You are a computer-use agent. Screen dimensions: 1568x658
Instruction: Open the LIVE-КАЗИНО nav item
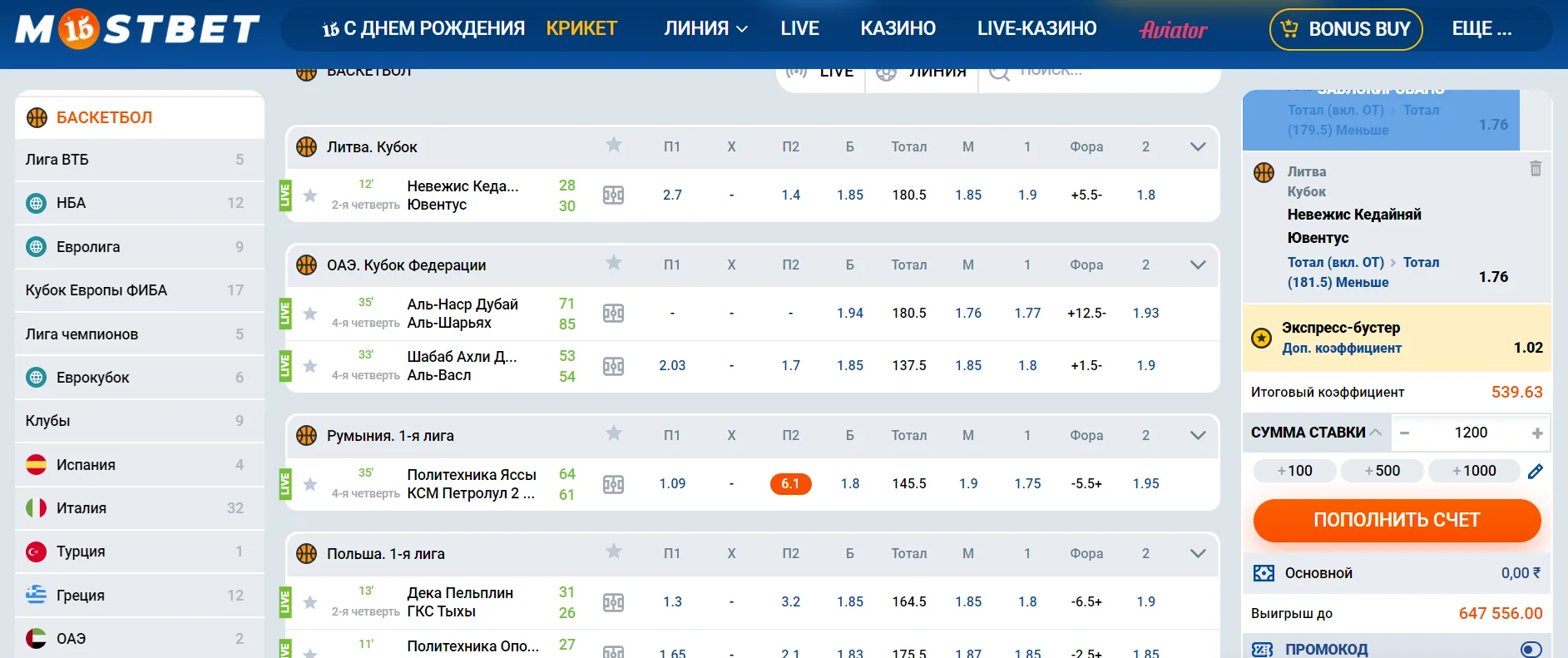1036,28
